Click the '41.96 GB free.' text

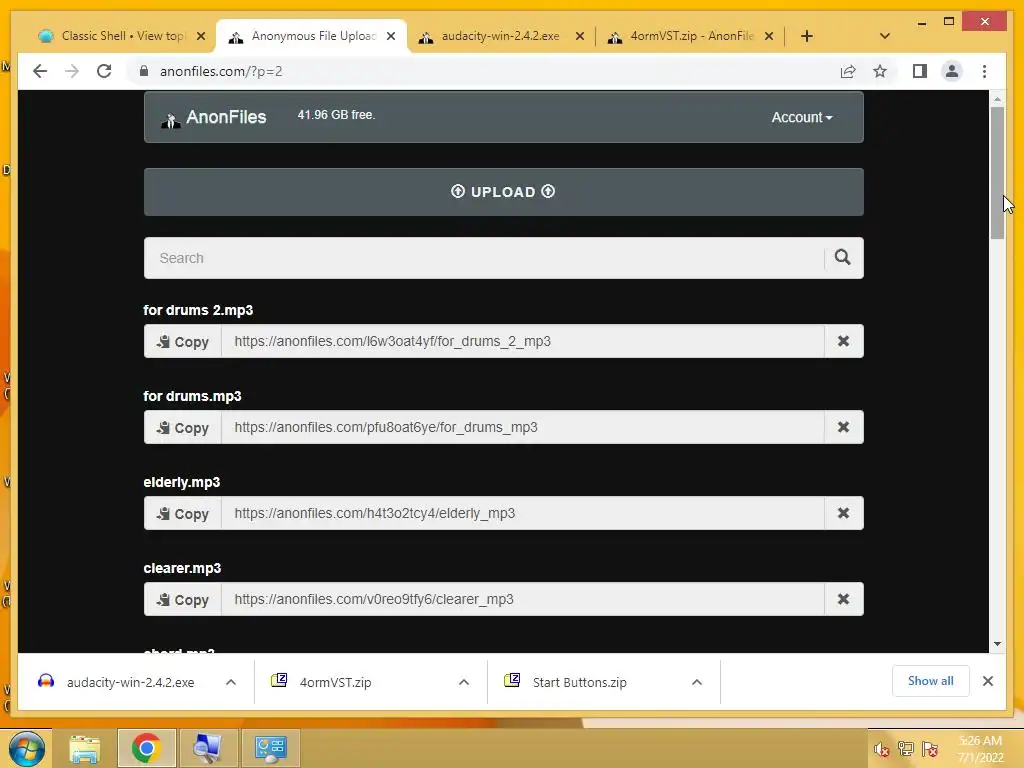click(336, 115)
